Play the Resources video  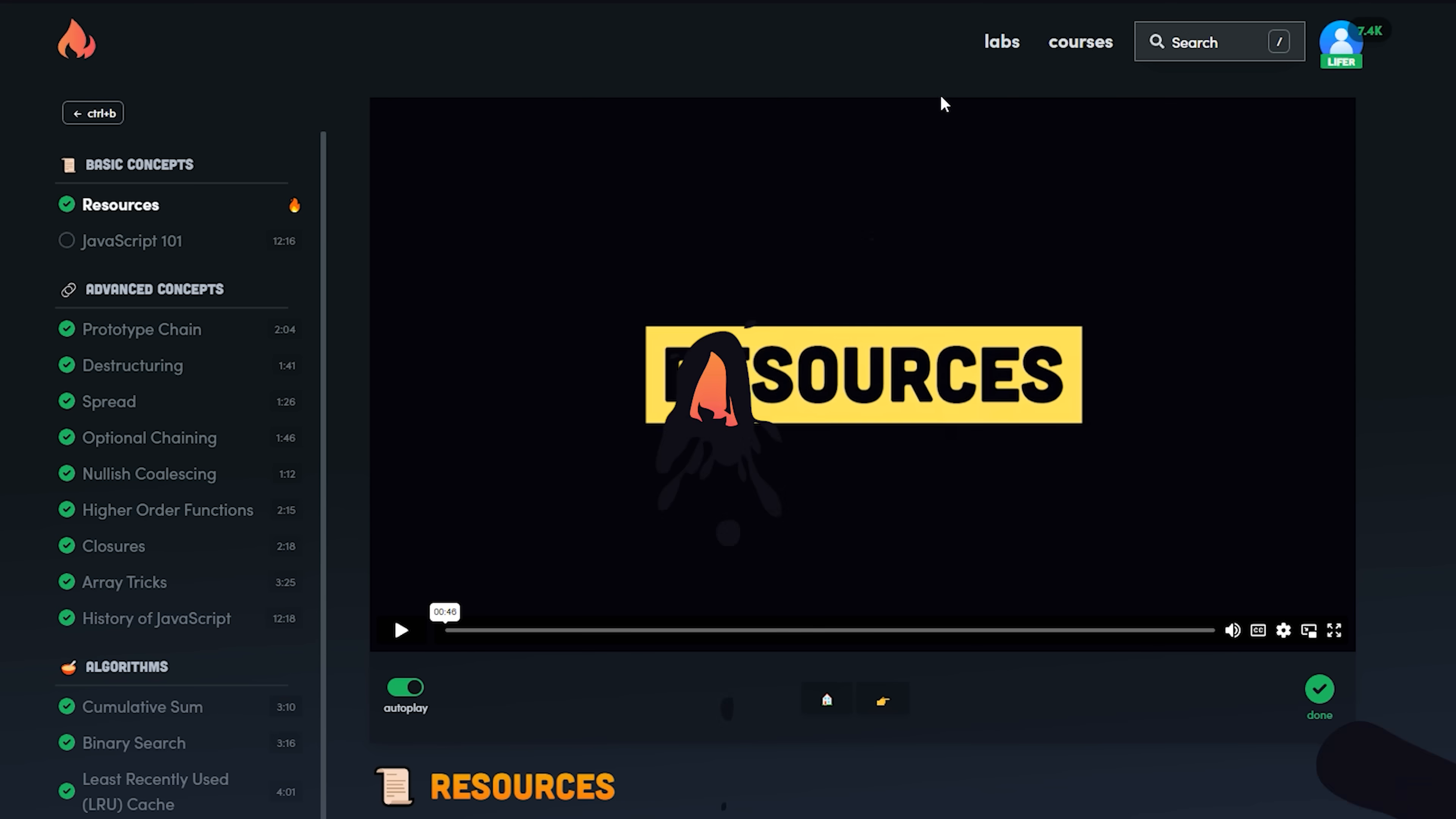(x=401, y=630)
